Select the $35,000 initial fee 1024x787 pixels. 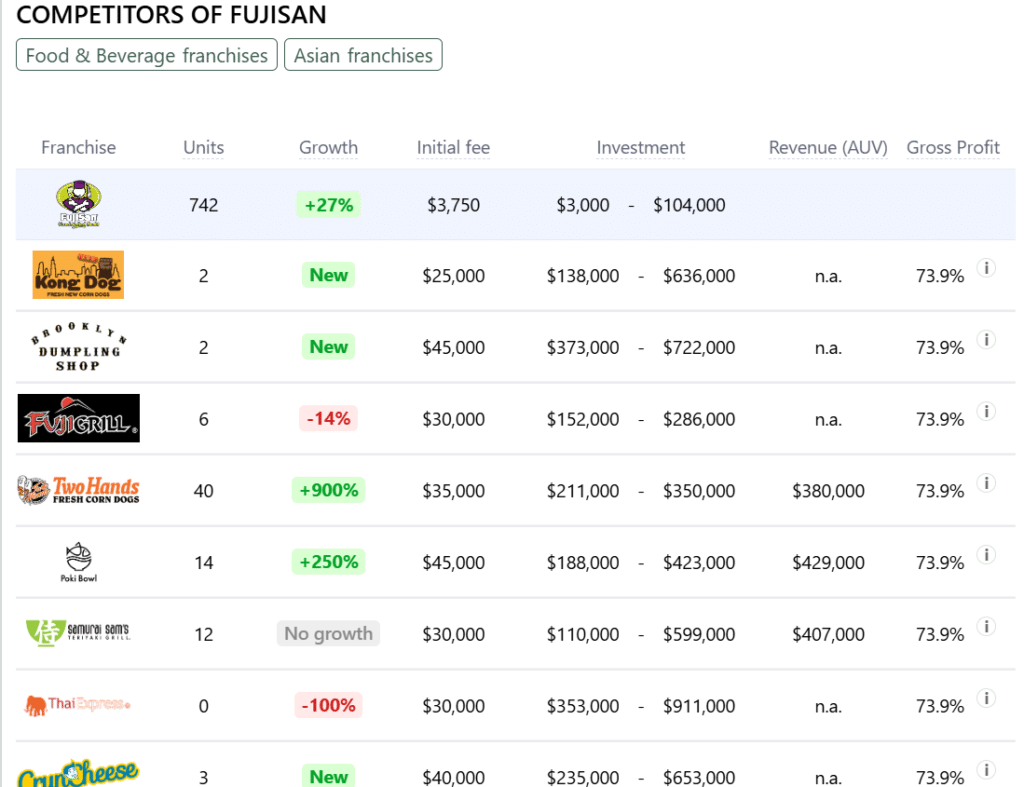coord(453,491)
